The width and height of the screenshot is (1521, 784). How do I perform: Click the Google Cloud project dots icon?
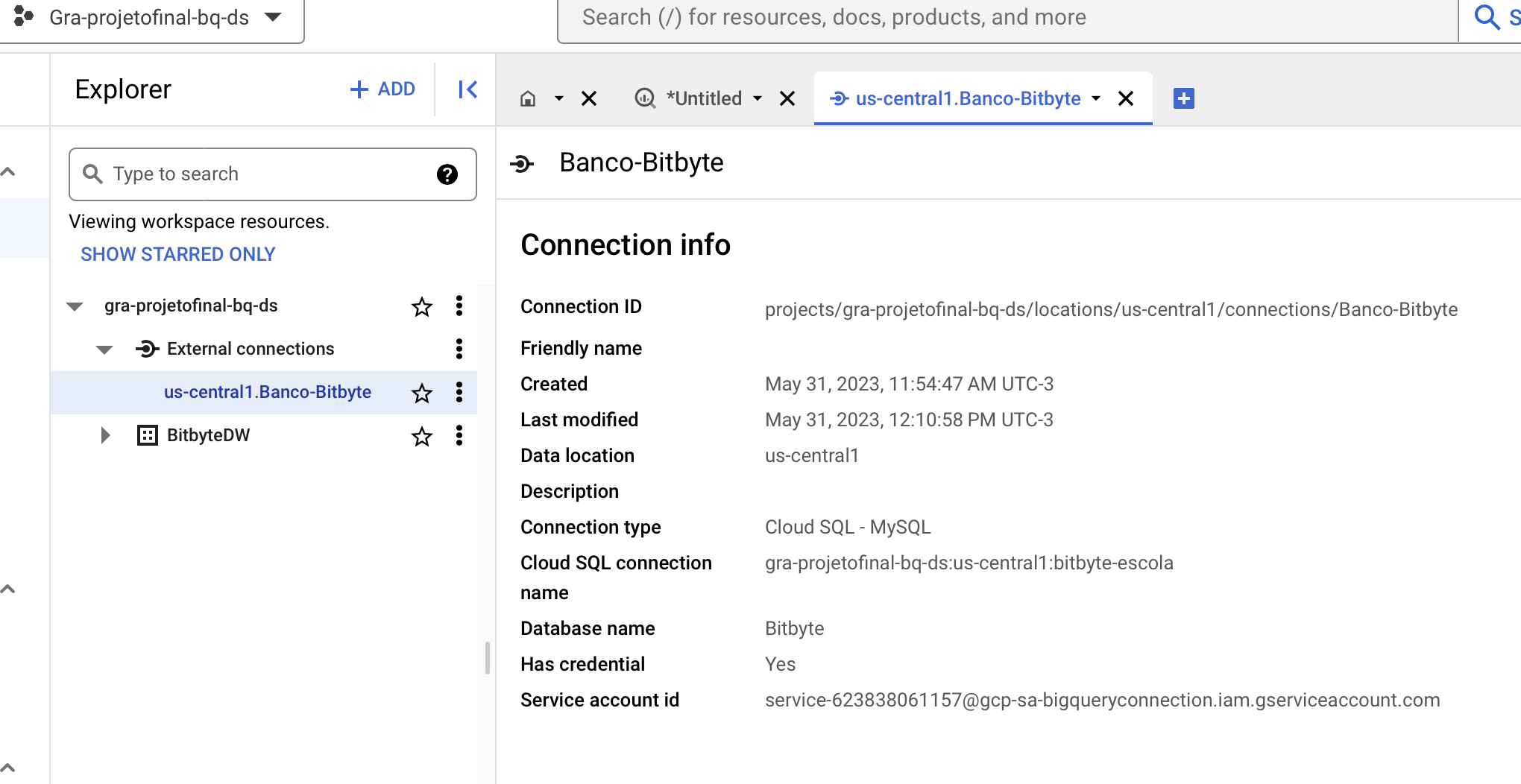coord(24,16)
